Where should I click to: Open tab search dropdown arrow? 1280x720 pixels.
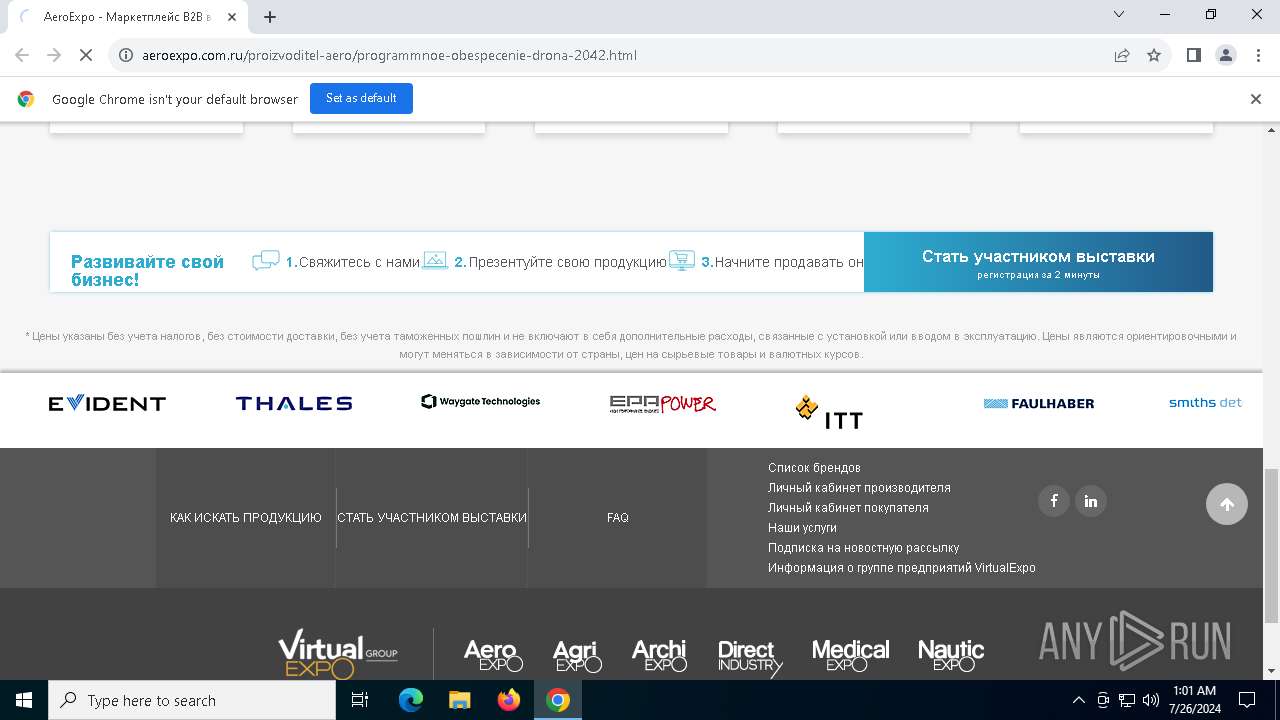point(1119,14)
